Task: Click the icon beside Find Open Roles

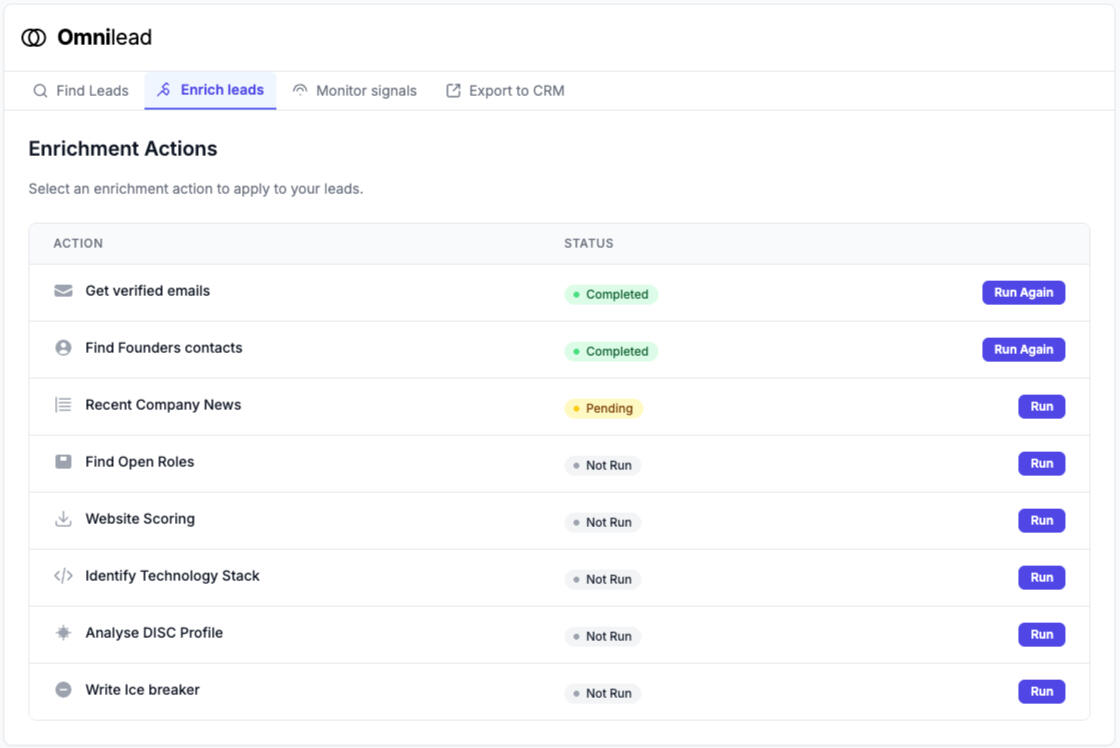Action: pyautogui.click(x=63, y=462)
